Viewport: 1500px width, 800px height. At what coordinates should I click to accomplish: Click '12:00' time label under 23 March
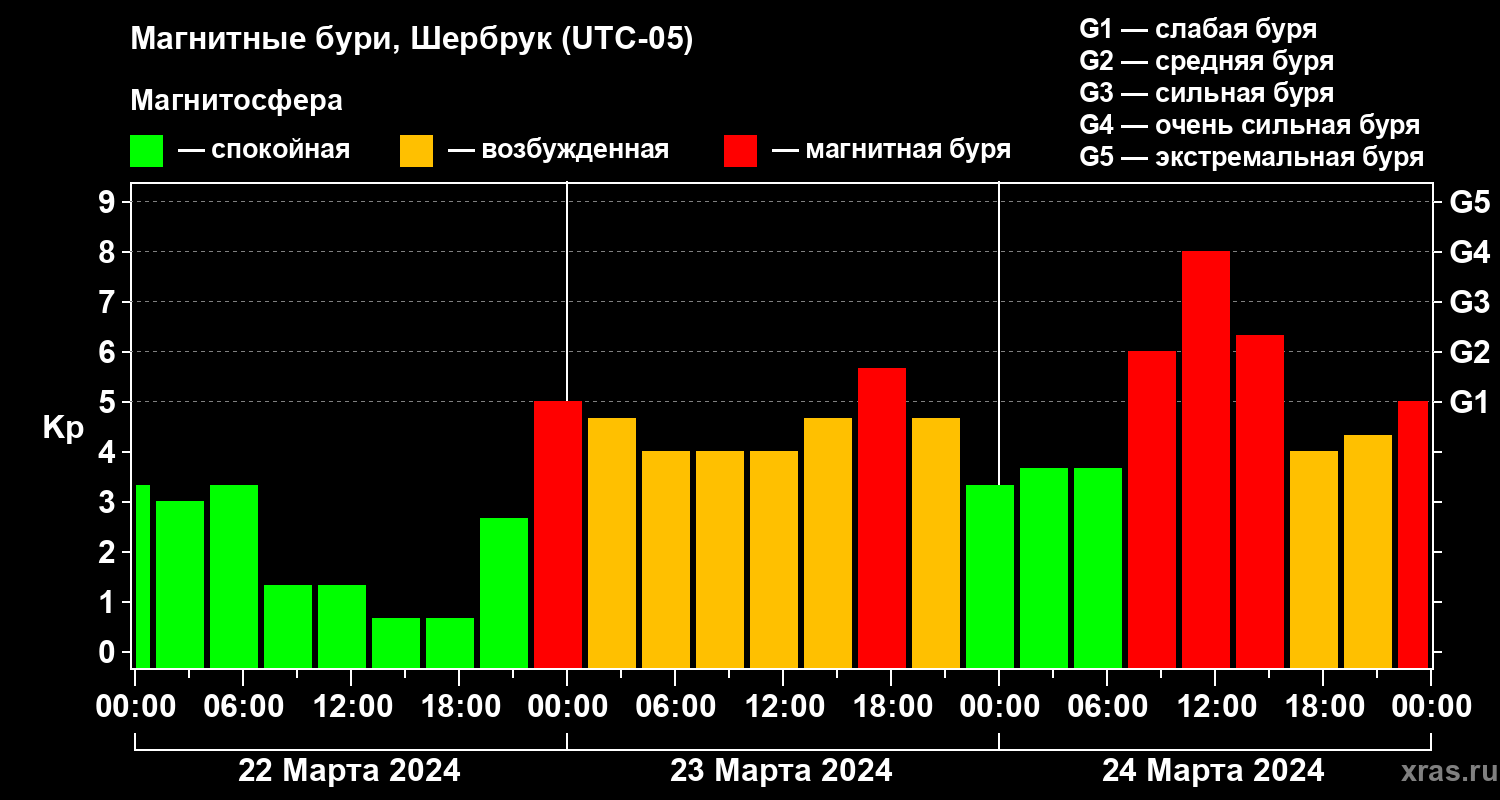[783, 706]
